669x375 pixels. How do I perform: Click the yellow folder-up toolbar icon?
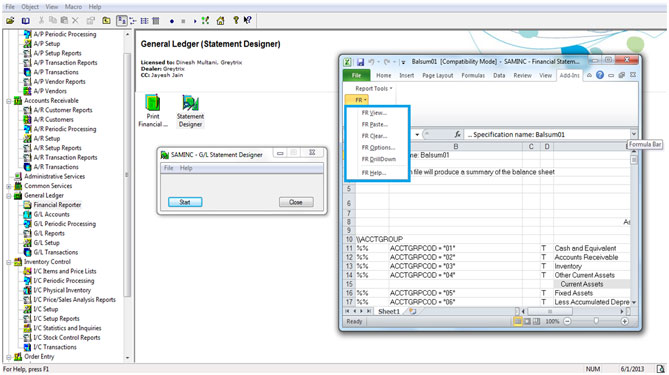106,20
